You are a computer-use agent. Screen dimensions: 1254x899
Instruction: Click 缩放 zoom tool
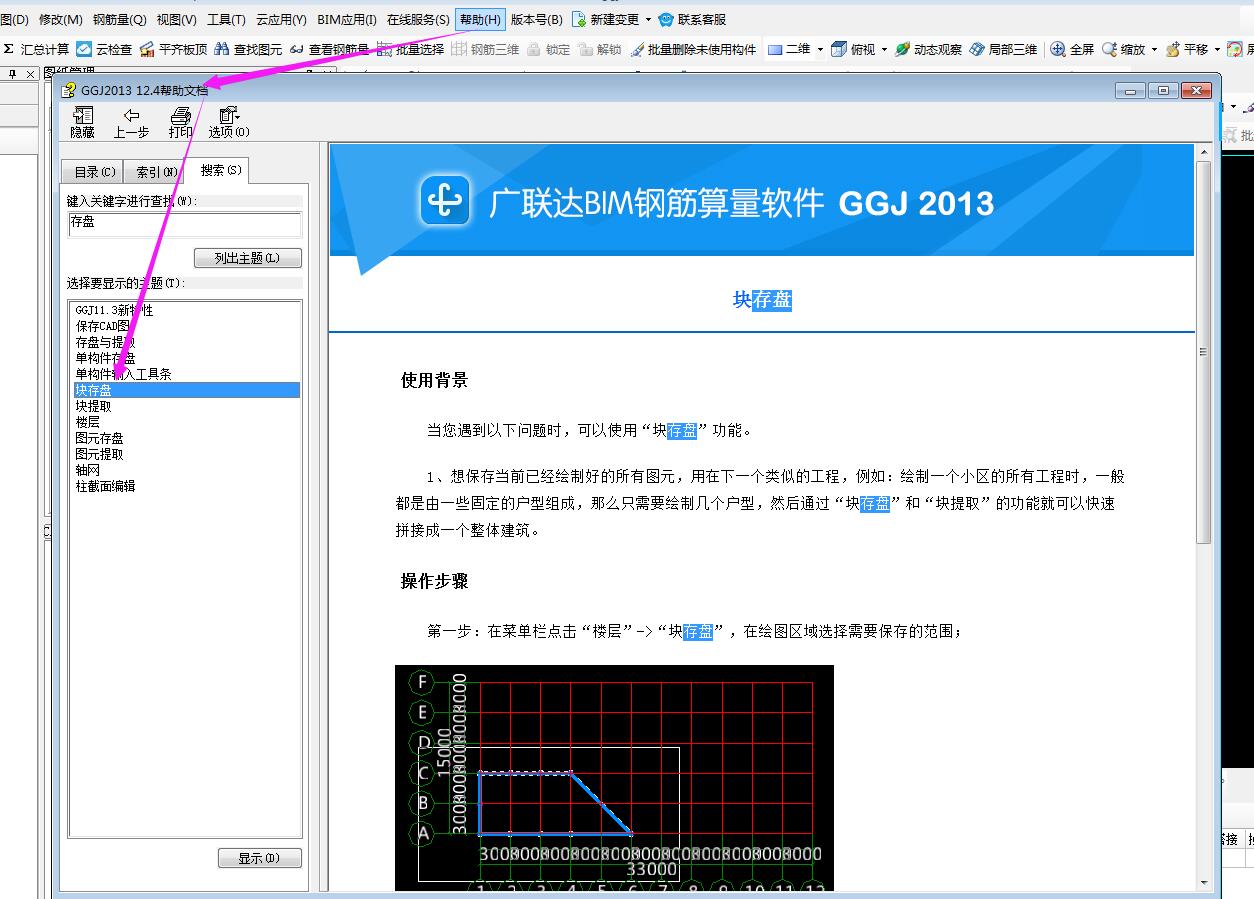(1123, 49)
